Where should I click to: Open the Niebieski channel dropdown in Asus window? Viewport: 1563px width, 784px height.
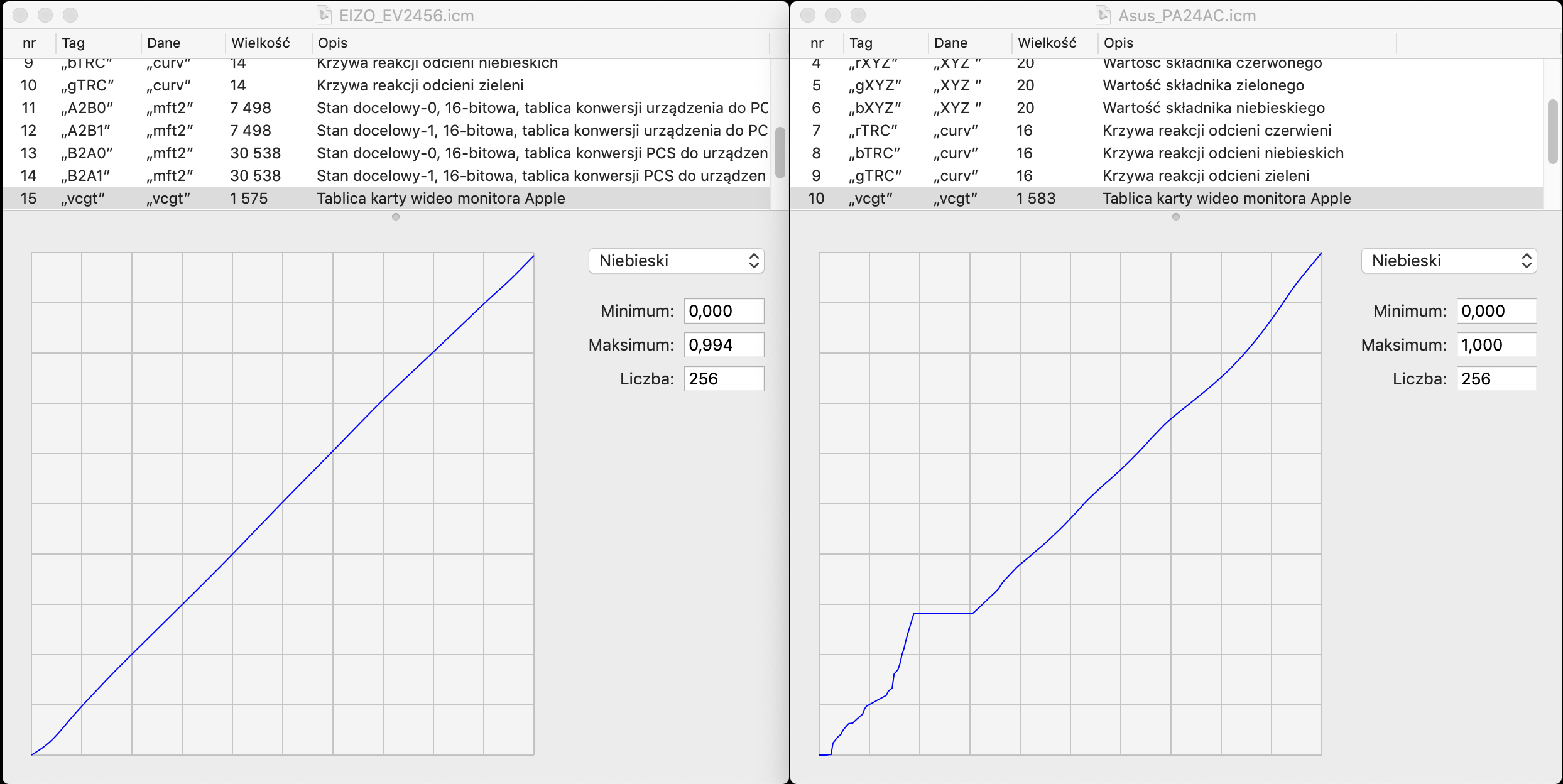click(x=1449, y=261)
